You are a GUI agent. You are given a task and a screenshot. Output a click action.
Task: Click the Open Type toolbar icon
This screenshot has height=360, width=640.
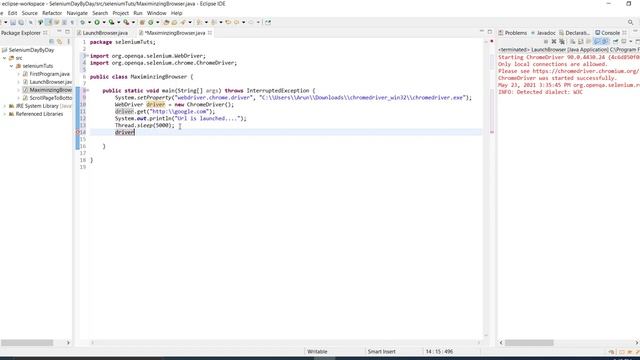166,22
